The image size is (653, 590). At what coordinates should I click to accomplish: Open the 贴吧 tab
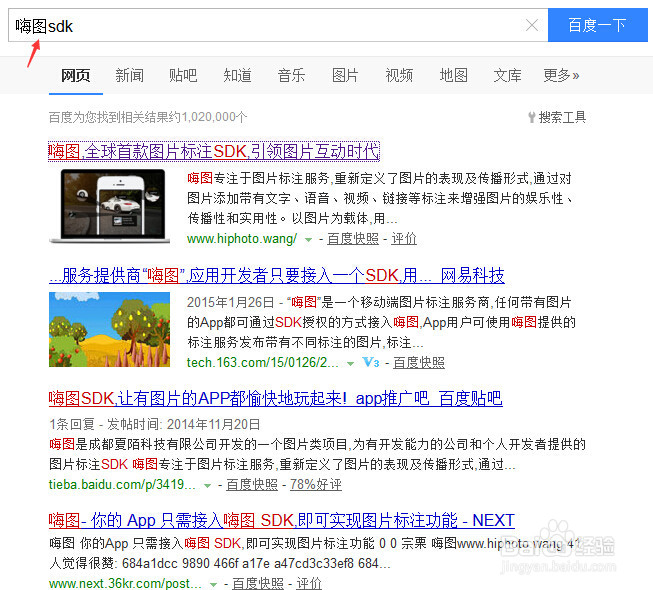[183, 75]
